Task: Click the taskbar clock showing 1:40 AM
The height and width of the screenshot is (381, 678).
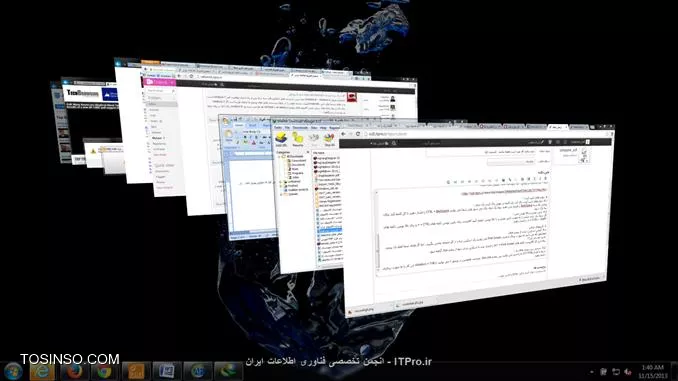Action: 653,371
